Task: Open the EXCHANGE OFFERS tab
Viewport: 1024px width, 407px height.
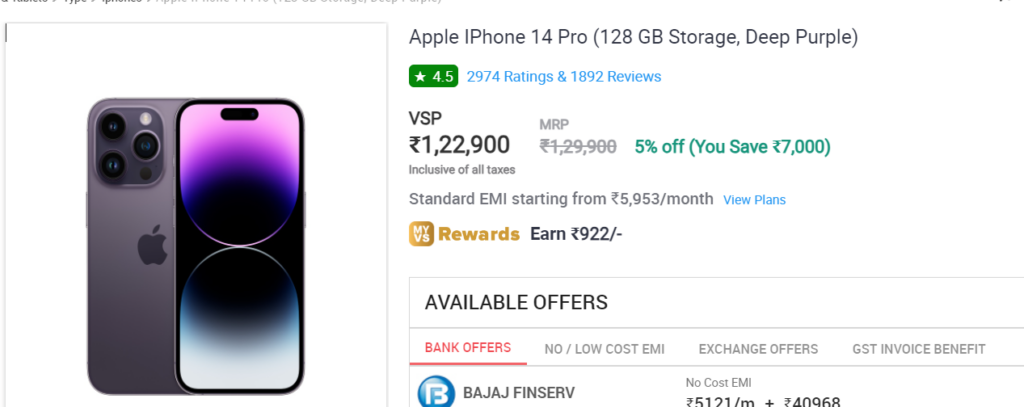Action: coord(758,350)
